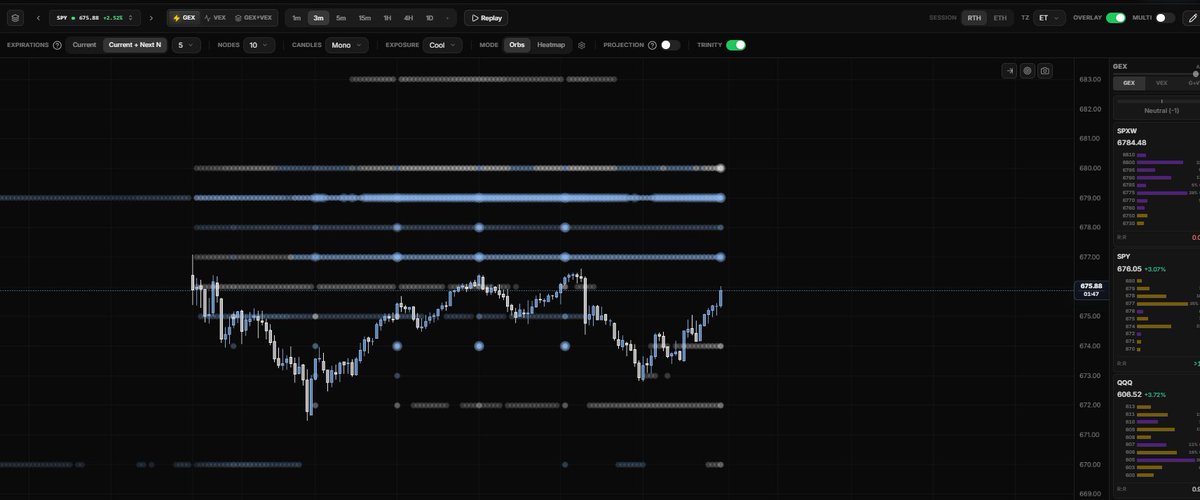Select GEX tab in right sidebar
Image resolution: width=1200 pixels, height=500 pixels.
(1129, 83)
